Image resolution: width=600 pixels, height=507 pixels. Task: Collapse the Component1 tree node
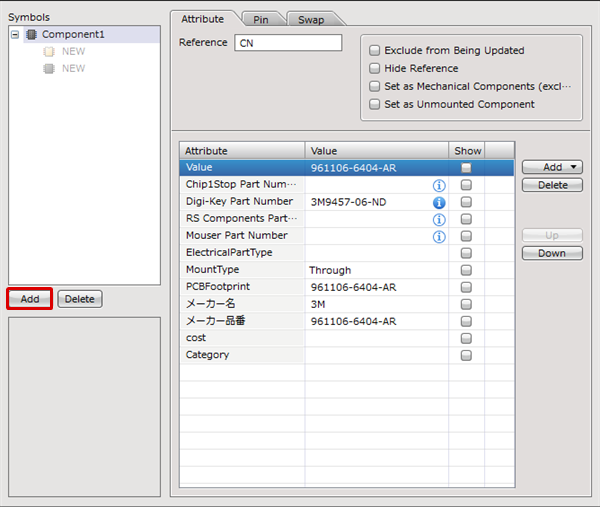(x=15, y=35)
